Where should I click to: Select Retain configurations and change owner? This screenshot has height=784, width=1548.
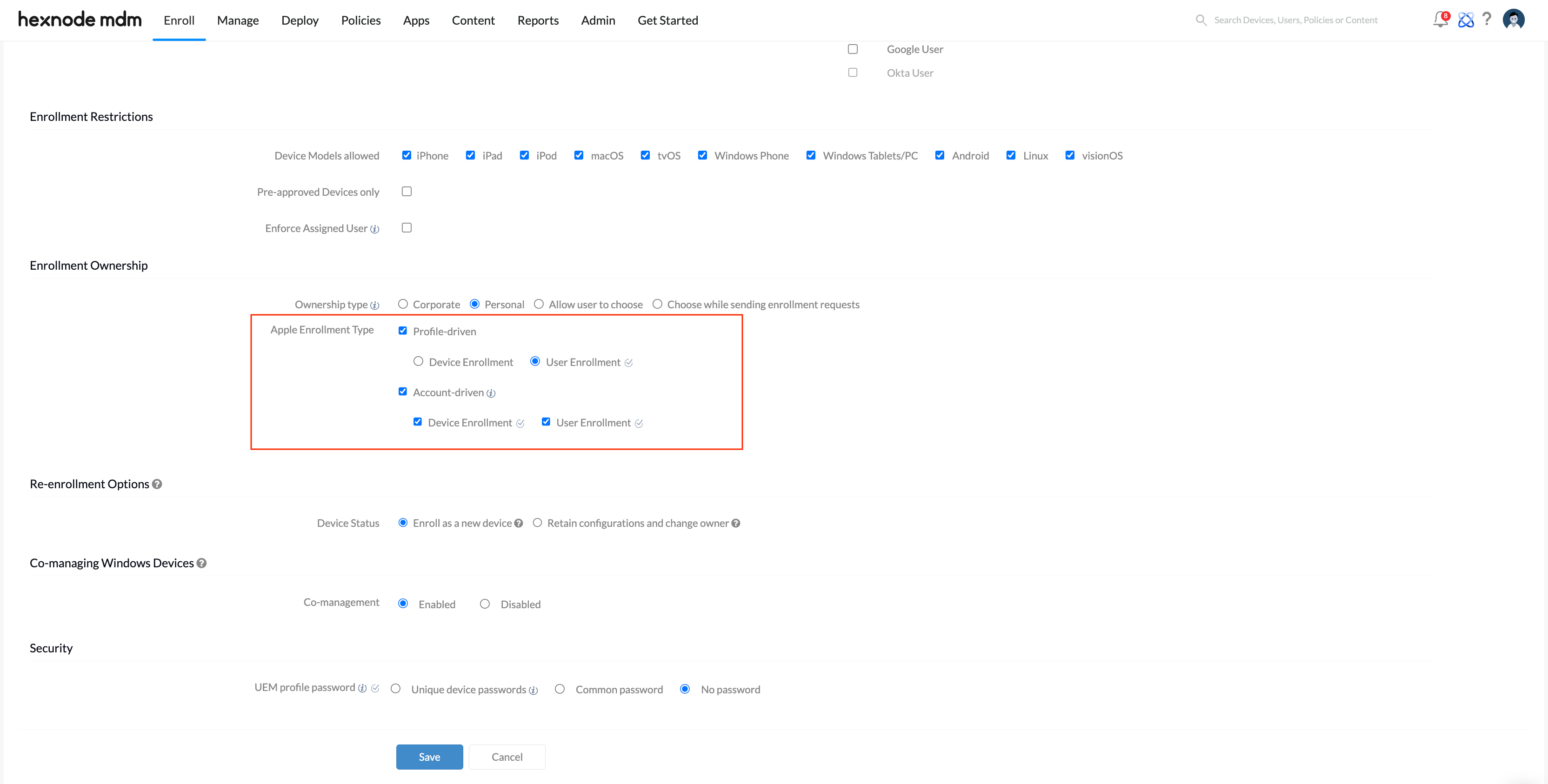[x=537, y=523]
